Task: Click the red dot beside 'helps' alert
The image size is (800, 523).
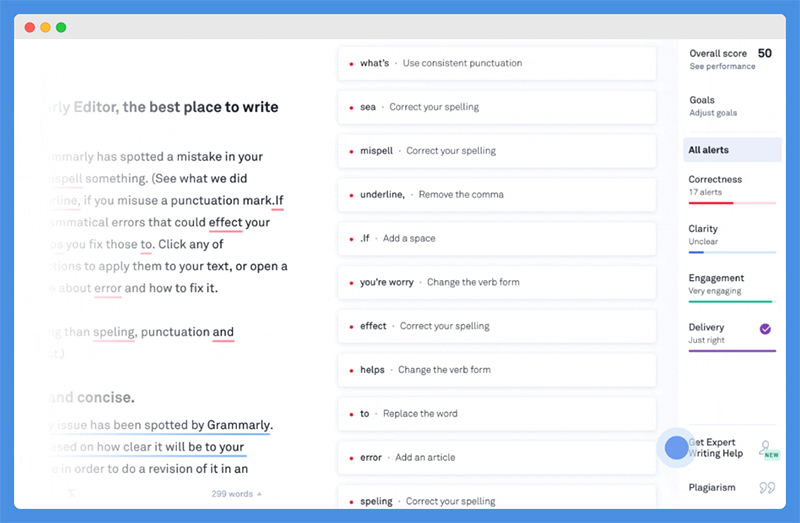Action: (x=351, y=370)
